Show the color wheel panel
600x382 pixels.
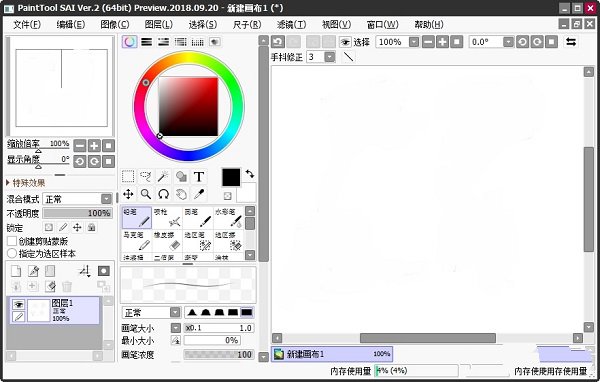(130, 42)
